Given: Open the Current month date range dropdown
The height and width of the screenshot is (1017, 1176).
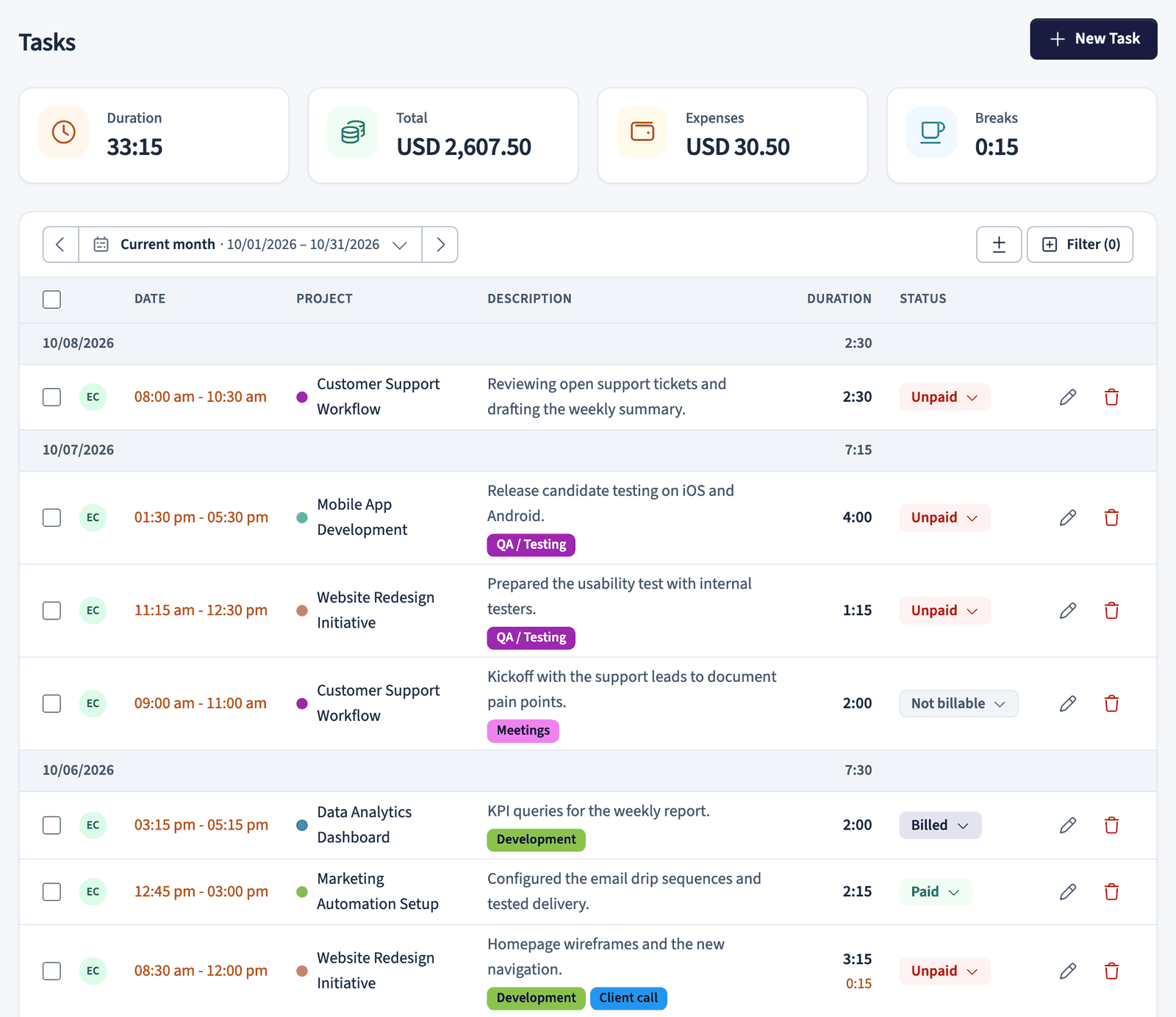Looking at the screenshot, I should pyautogui.click(x=251, y=245).
